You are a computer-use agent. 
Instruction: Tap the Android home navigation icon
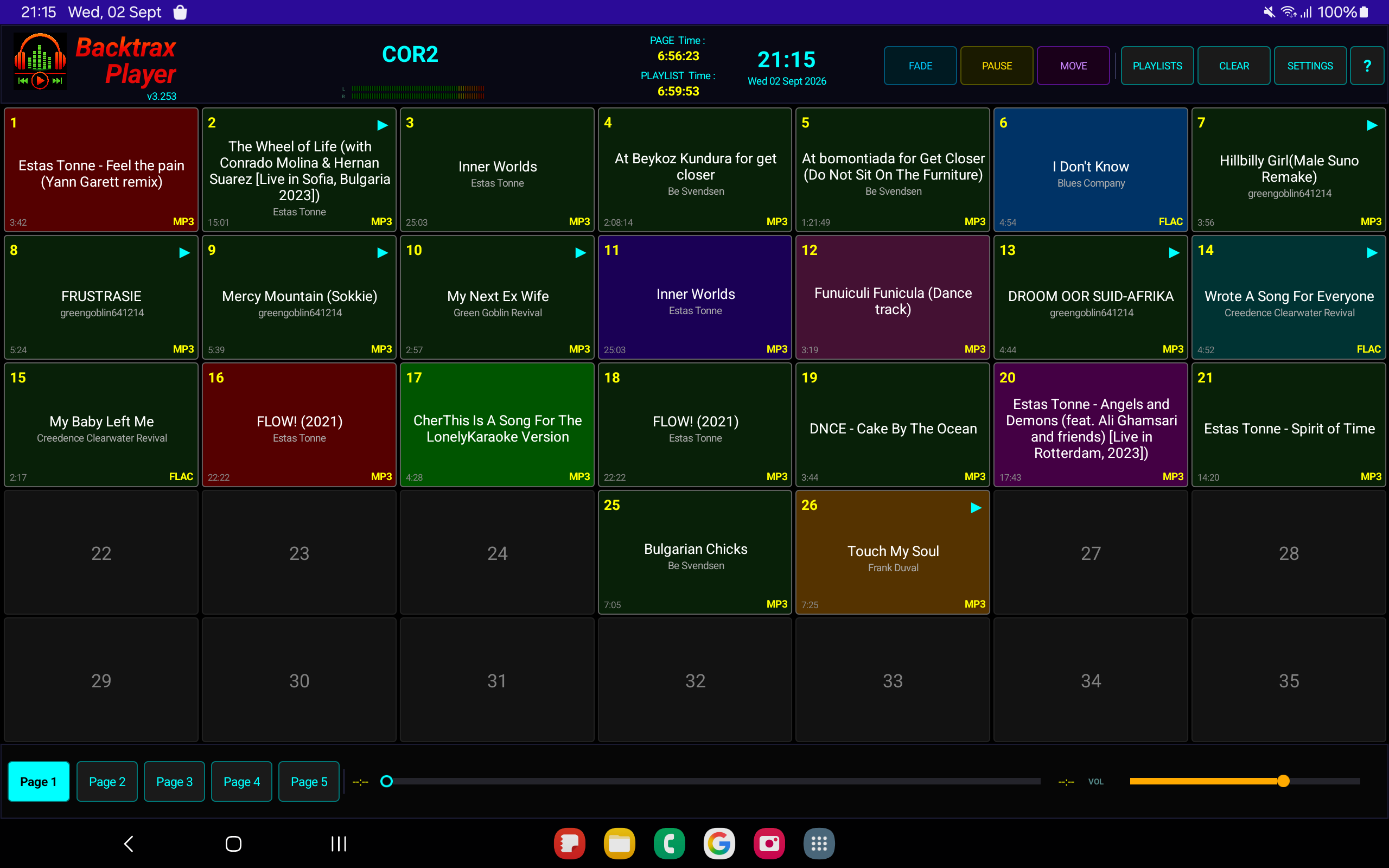[234, 843]
